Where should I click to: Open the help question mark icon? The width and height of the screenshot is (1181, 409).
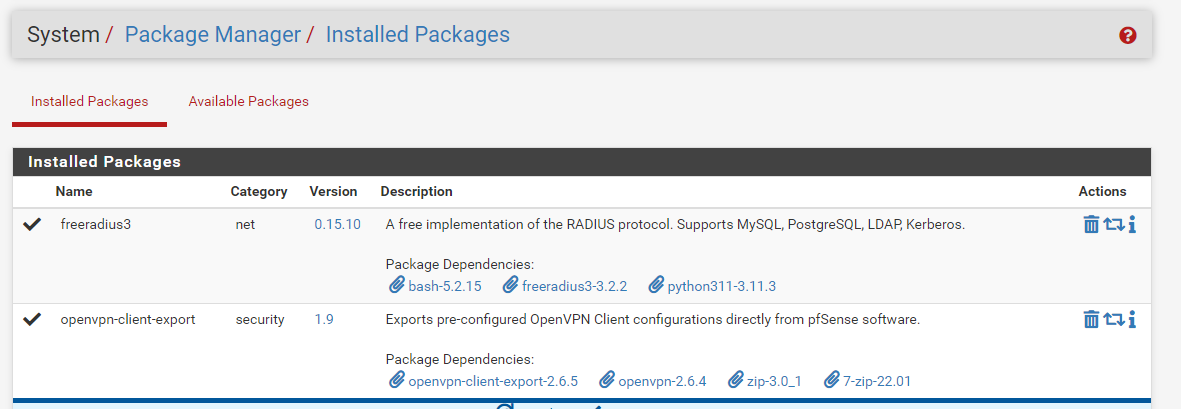(1128, 35)
